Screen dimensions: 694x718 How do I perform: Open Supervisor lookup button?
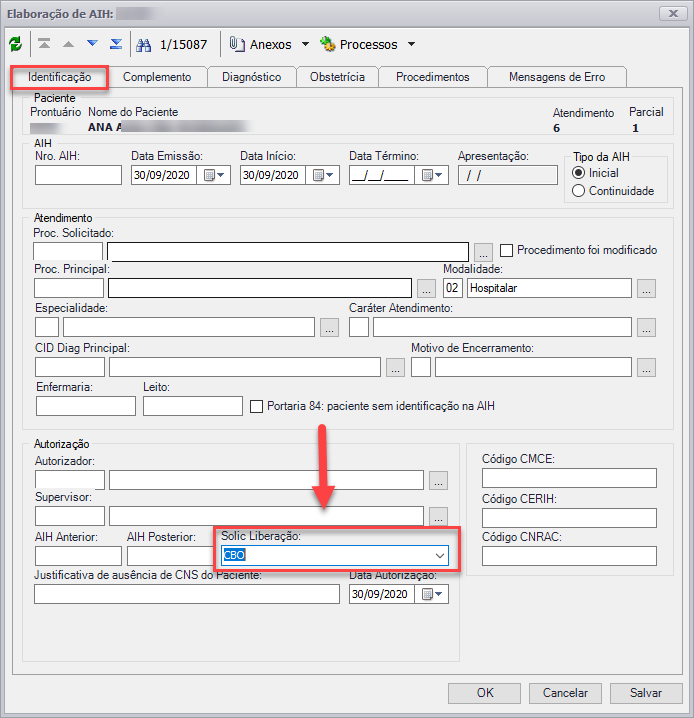pos(439,516)
